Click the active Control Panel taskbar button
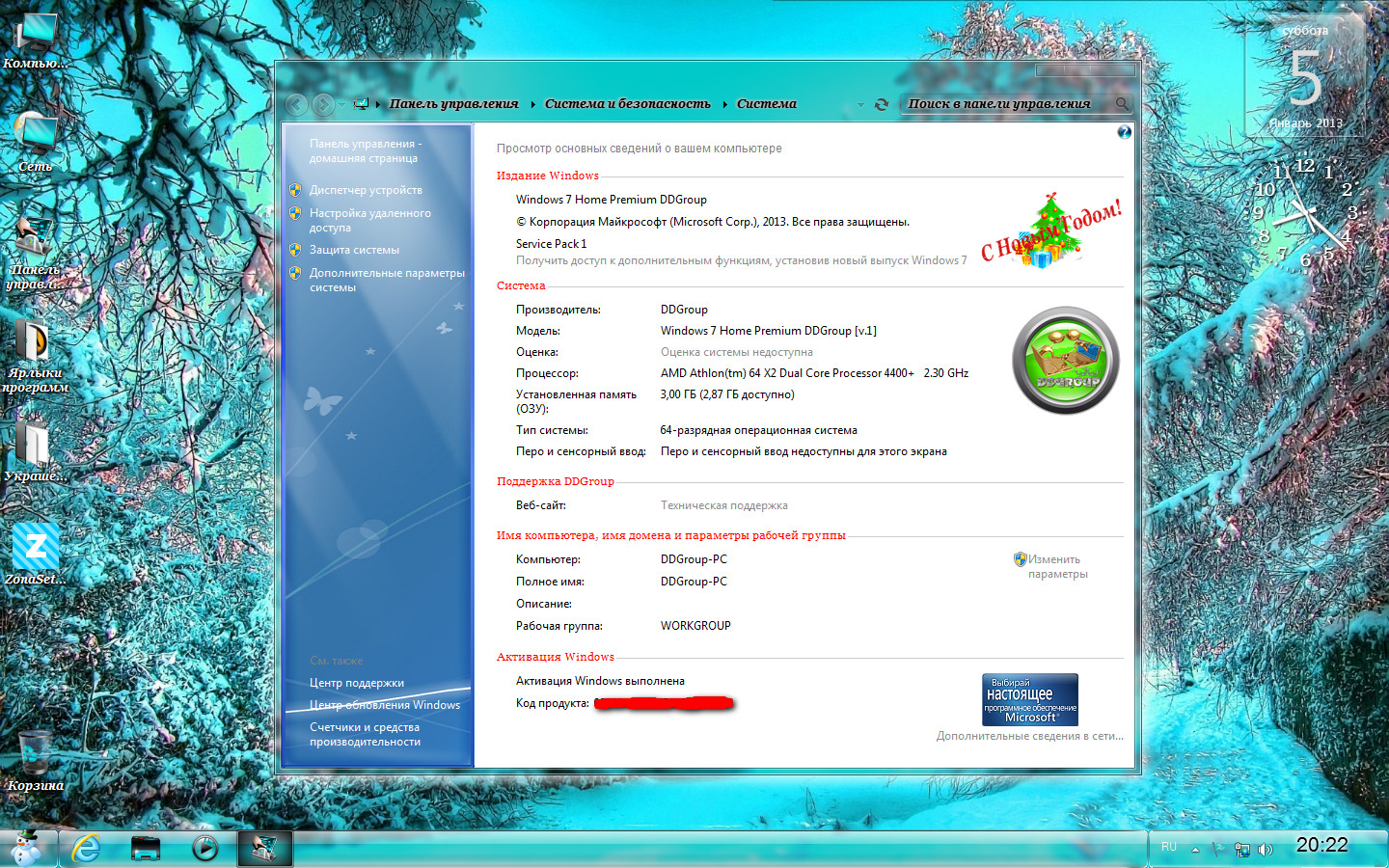The height and width of the screenshot is (868, 1389). pos(264,848)
